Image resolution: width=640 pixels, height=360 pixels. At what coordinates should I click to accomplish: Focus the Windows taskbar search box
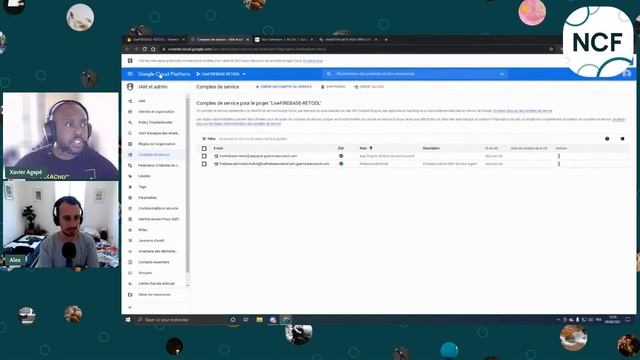pos(180,320)
